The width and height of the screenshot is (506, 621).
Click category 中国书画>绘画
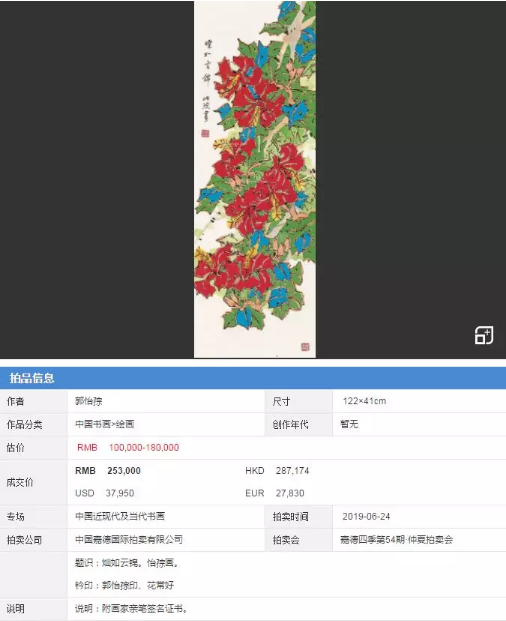point(105,424)
